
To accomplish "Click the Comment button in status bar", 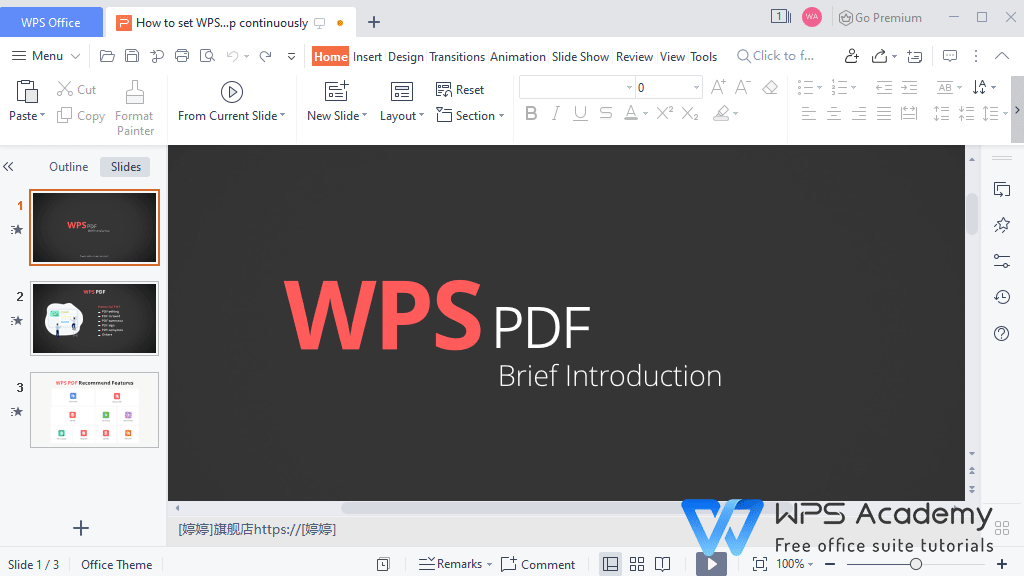I will pos(538,564).
